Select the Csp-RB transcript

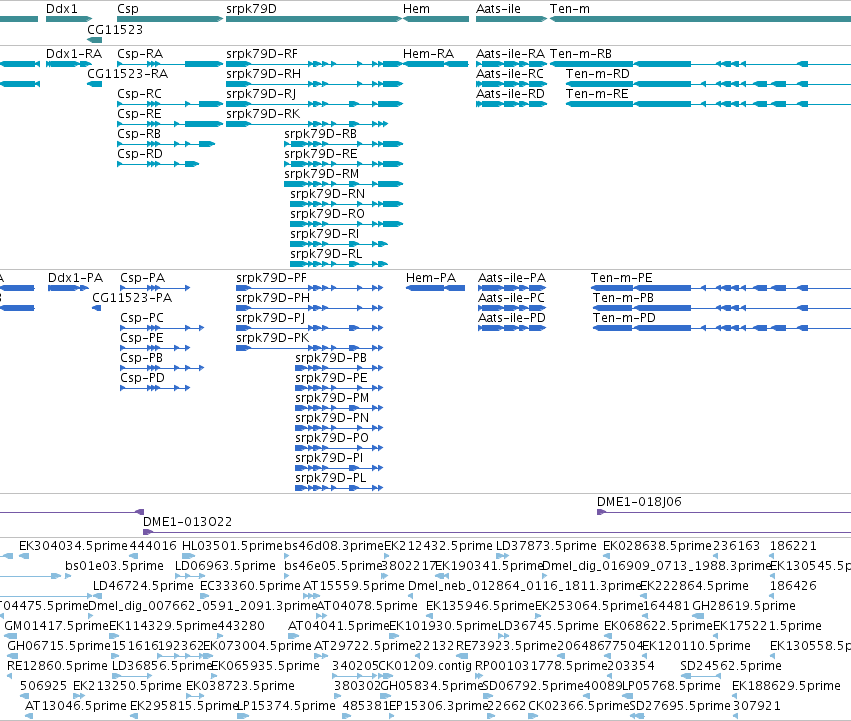(x=166, y=144)
